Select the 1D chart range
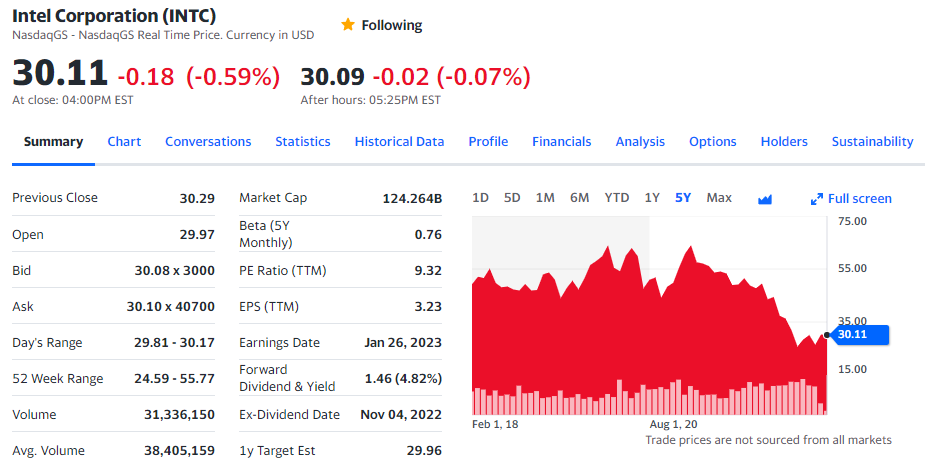The width and height of the screenshot is (925, 473). (480, 198)
